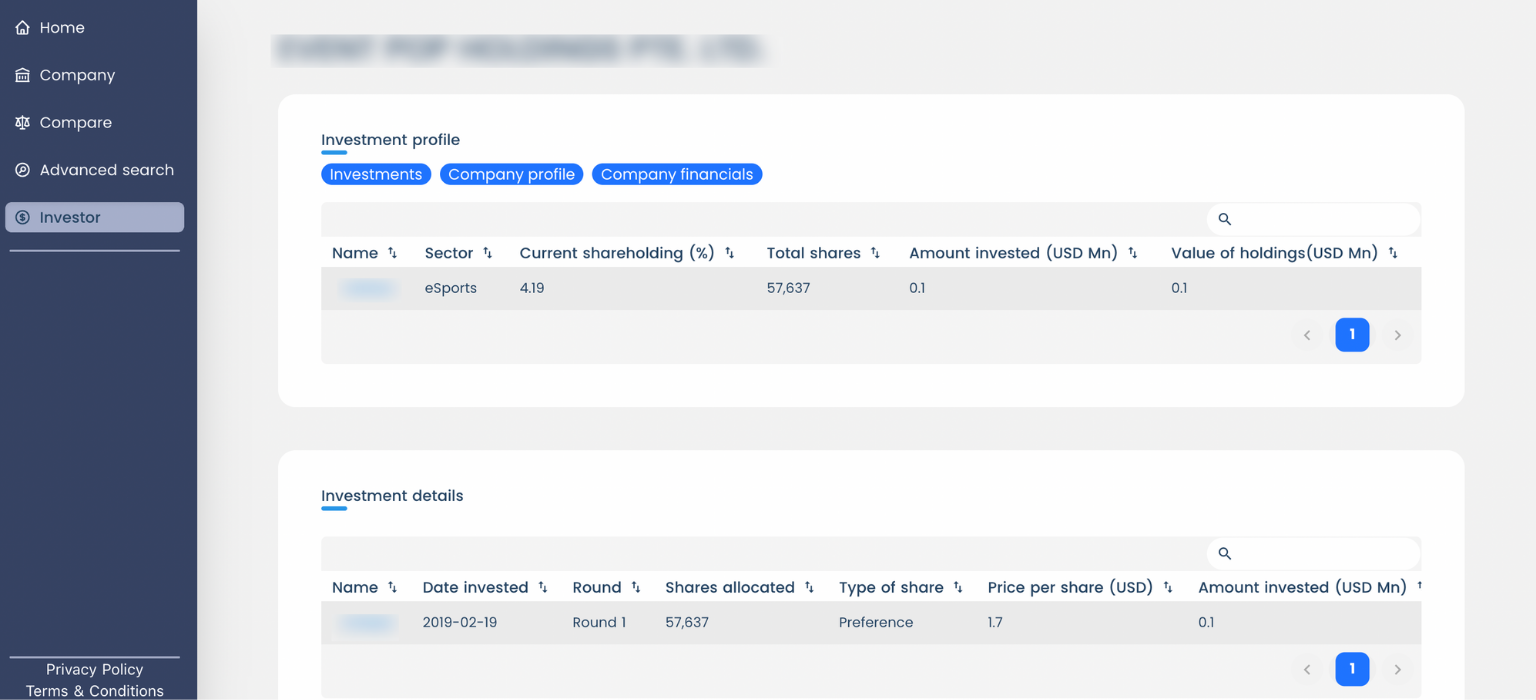Sort Investment details by Round column
Image resolution: width=1536 pixels, height=700 pixels.
point(636,588)
